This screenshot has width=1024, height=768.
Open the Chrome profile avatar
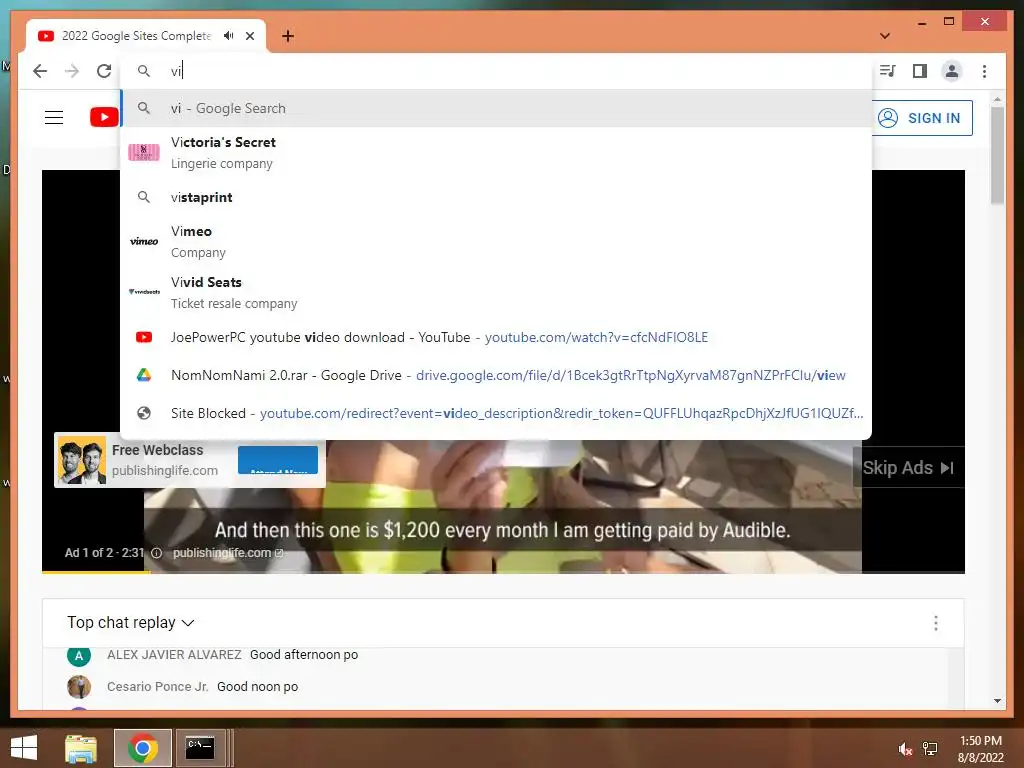(952, 71)
